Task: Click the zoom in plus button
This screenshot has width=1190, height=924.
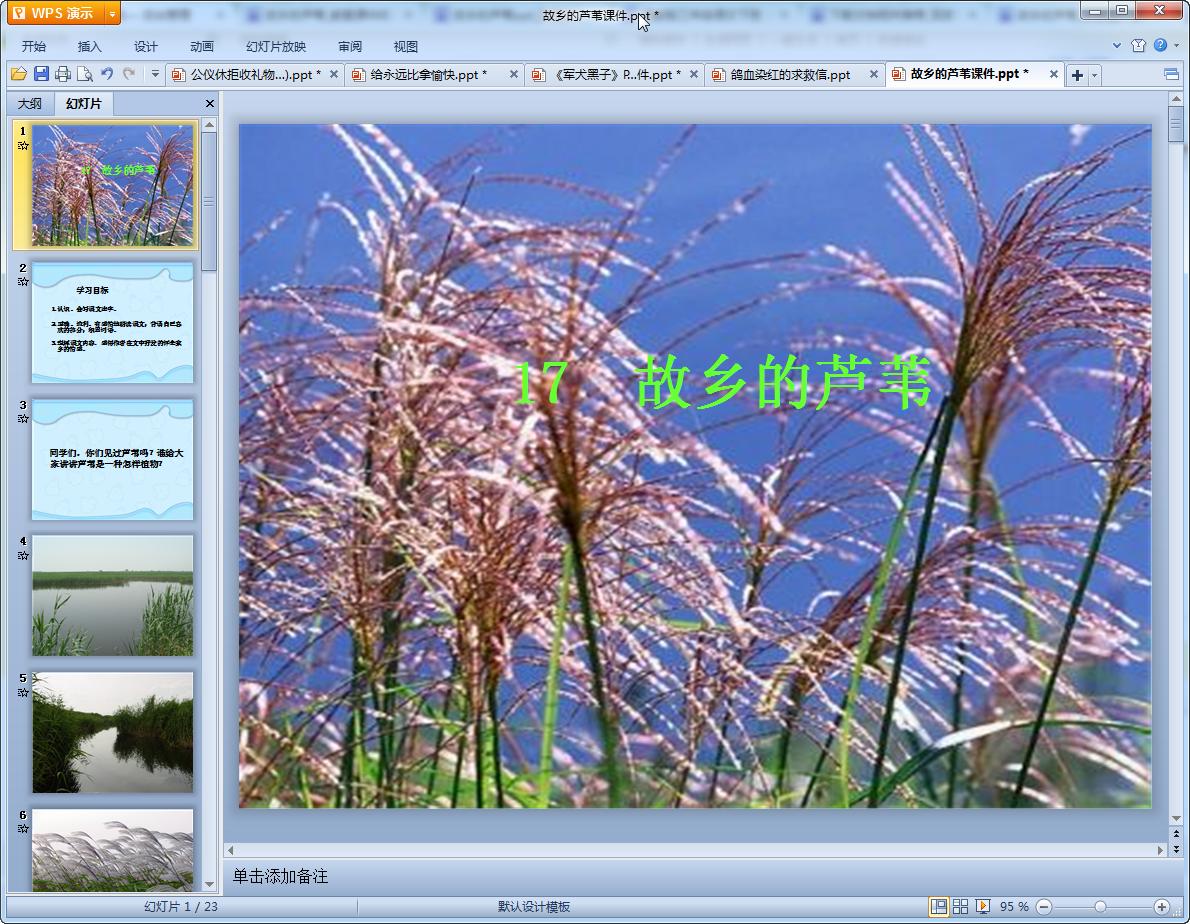Action: tap(1162, 907)
